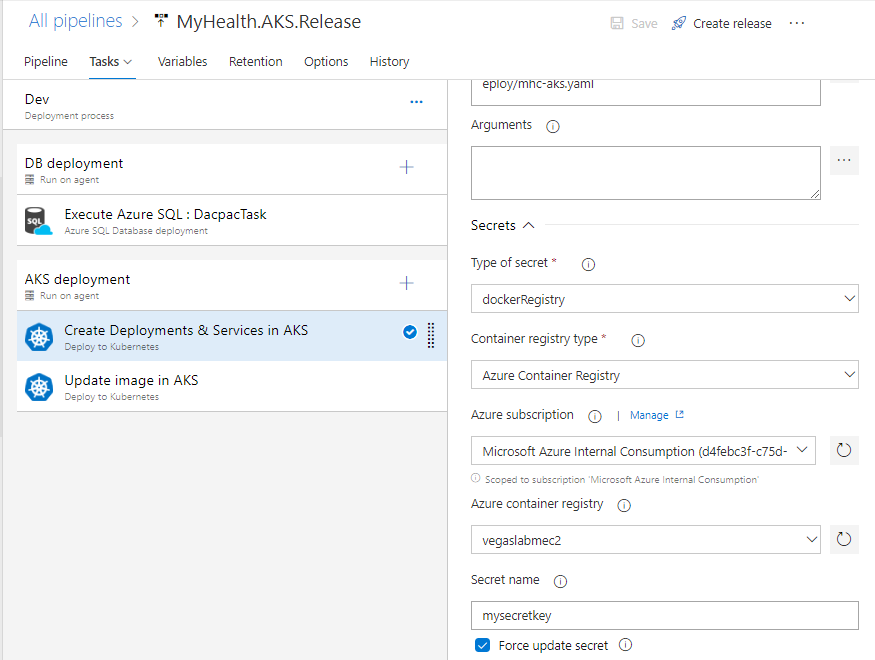Open the Azure subscription dropdown

click(643, 451)
